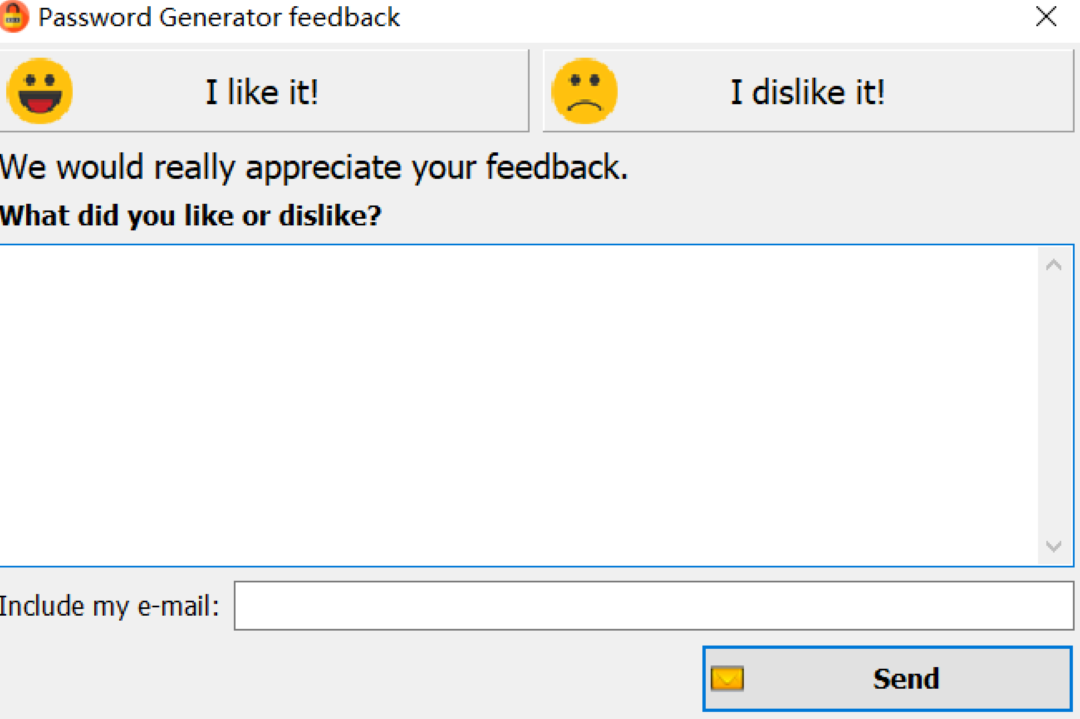Click into the e-mail input field
The width and height of the screenshot is (1080, 719).
tap(653, 606)
